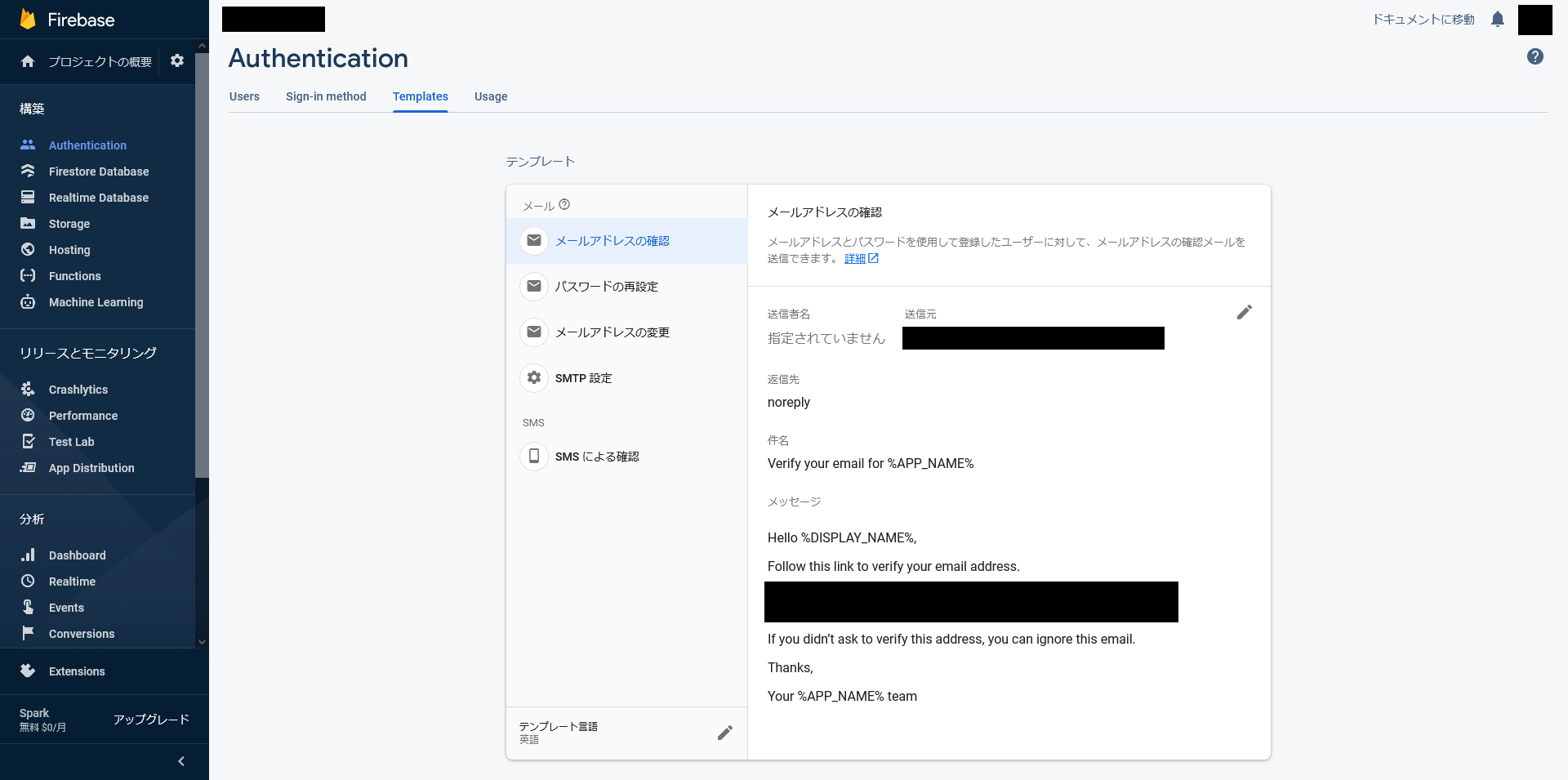1568x780 pixels.
Task: Go to documentation via ドキュメントに移動
Action: [1423, 20]
